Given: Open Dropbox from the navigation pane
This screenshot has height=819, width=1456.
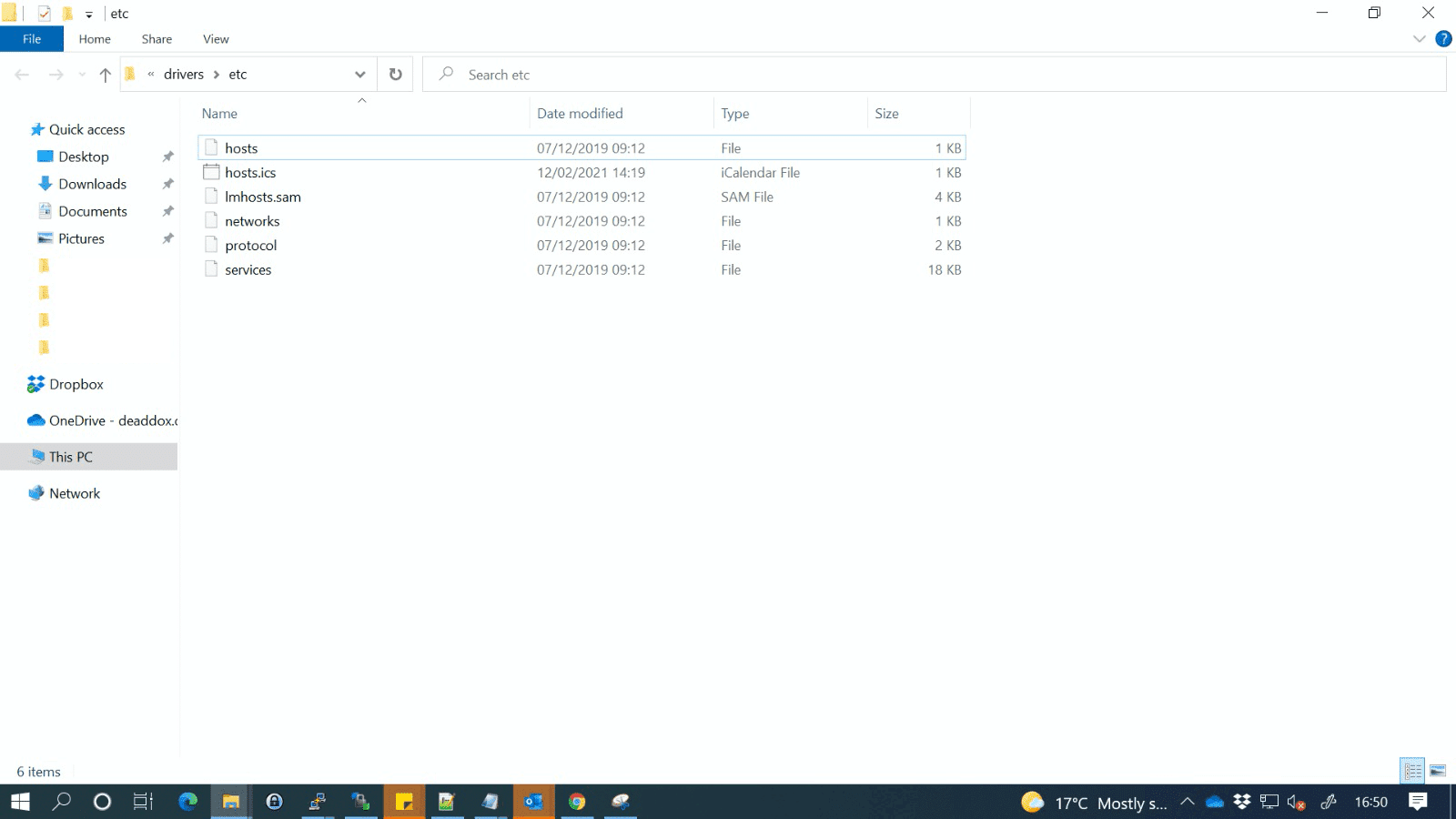Looking at the screenshot, I should click(76, 383).
